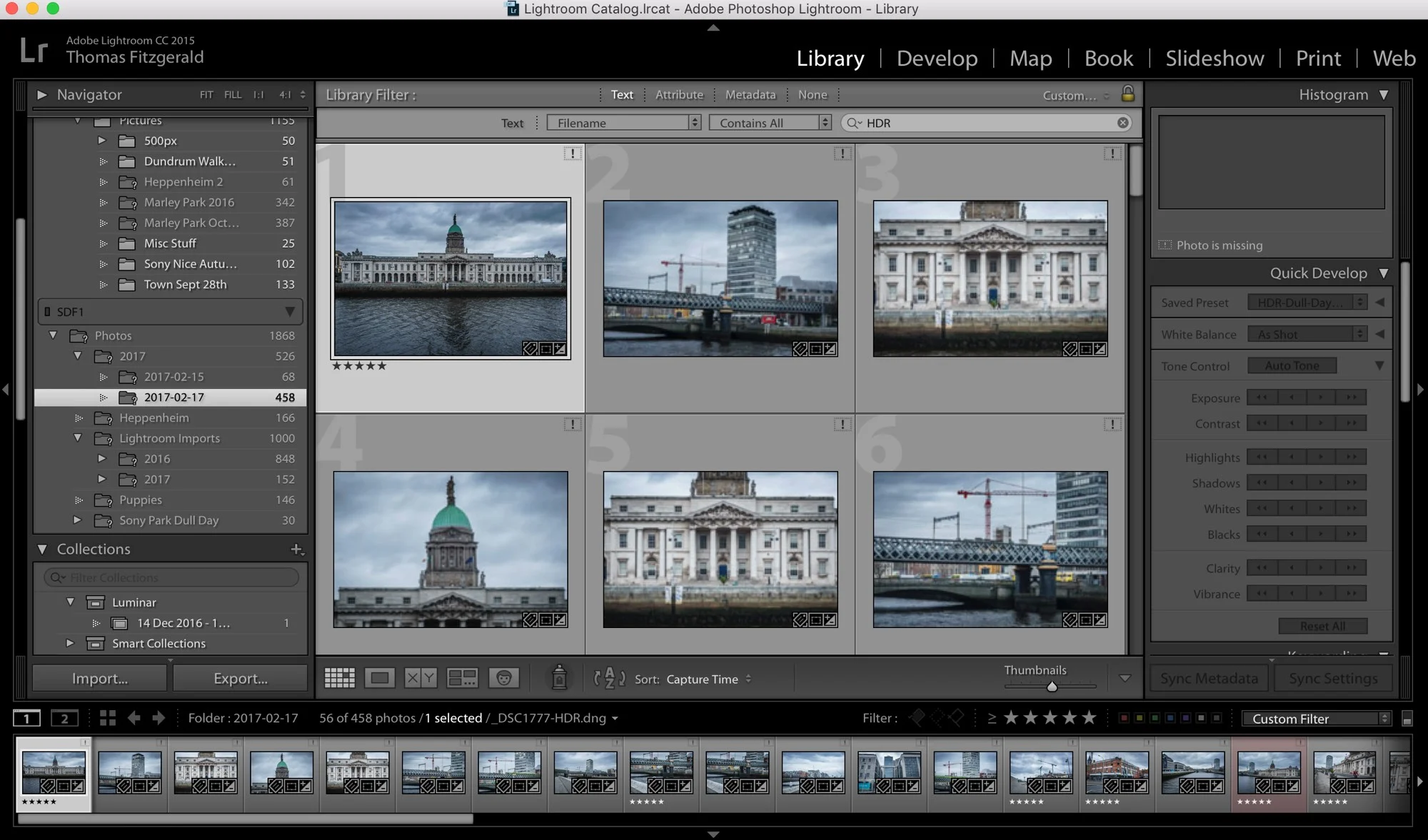Toggle filter switch beside Custom Filter
The image size is (1428, 840).
point(1407,719)
